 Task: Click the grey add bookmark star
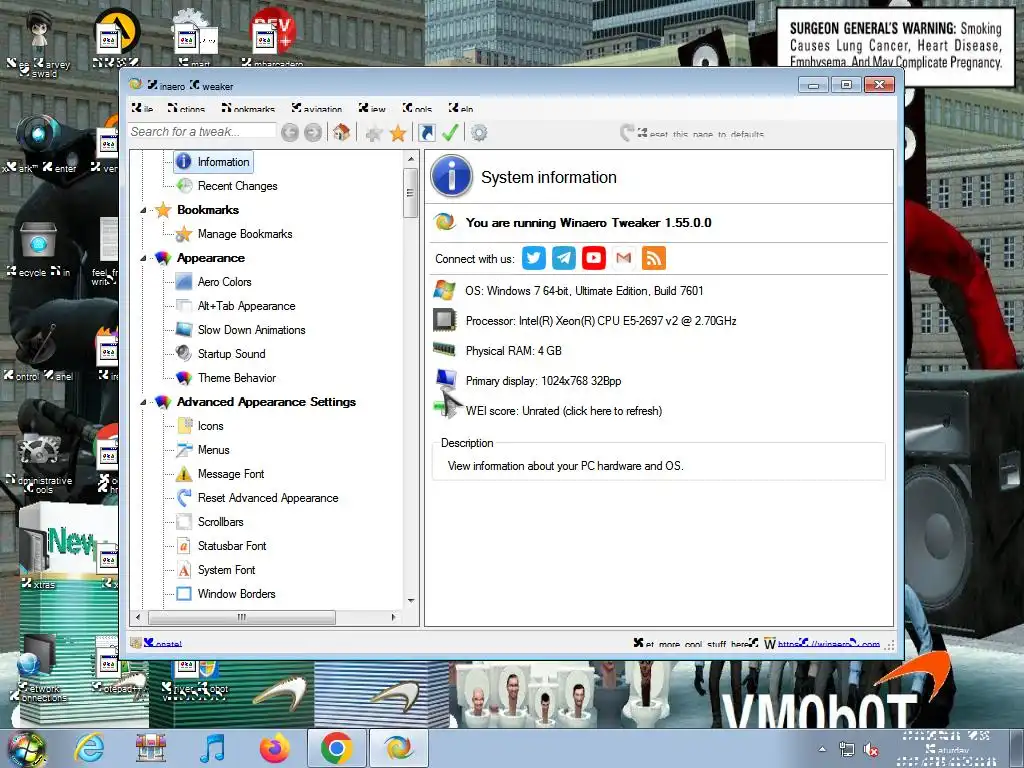point(374,134)
